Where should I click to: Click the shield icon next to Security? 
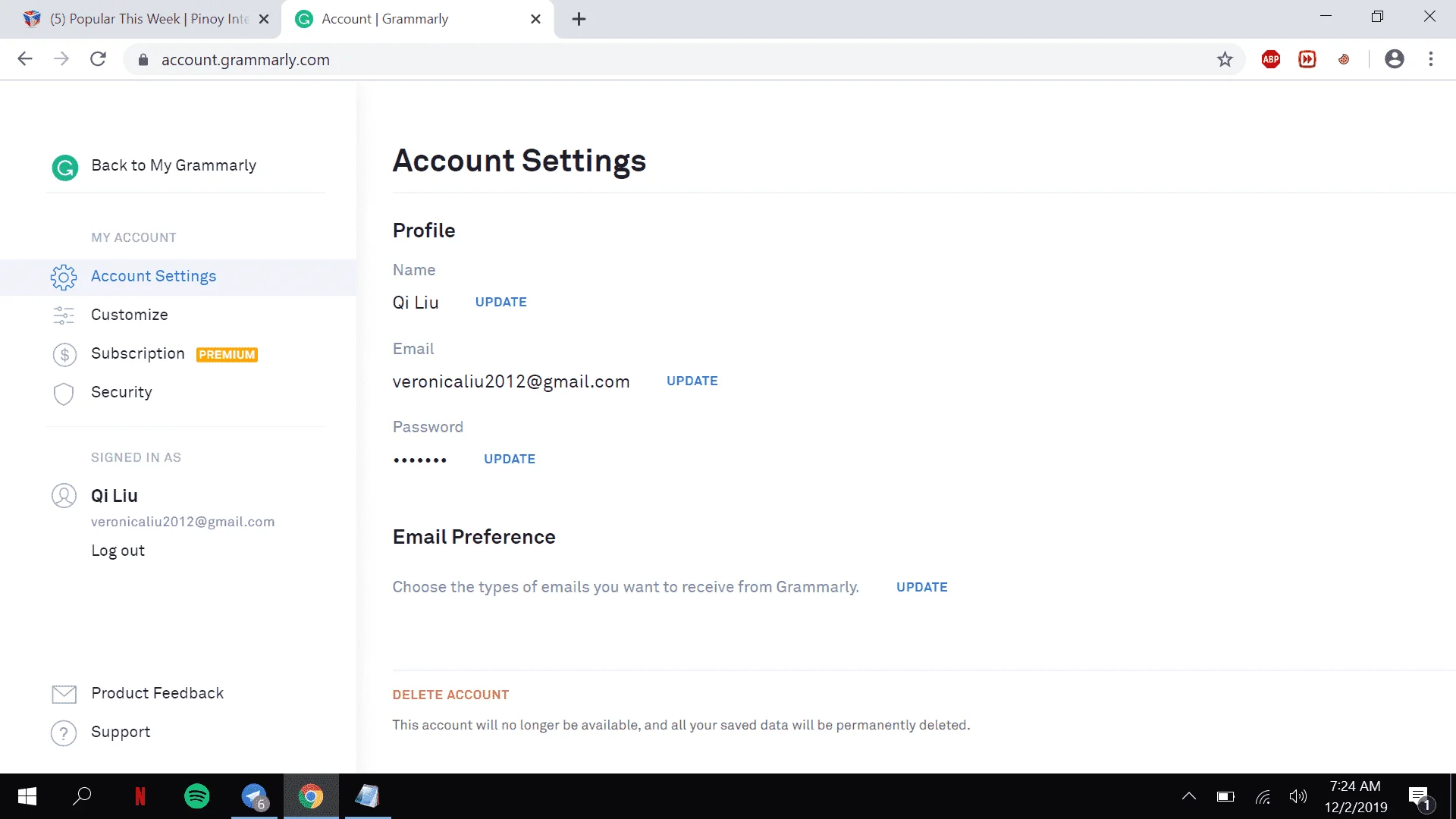64,394
